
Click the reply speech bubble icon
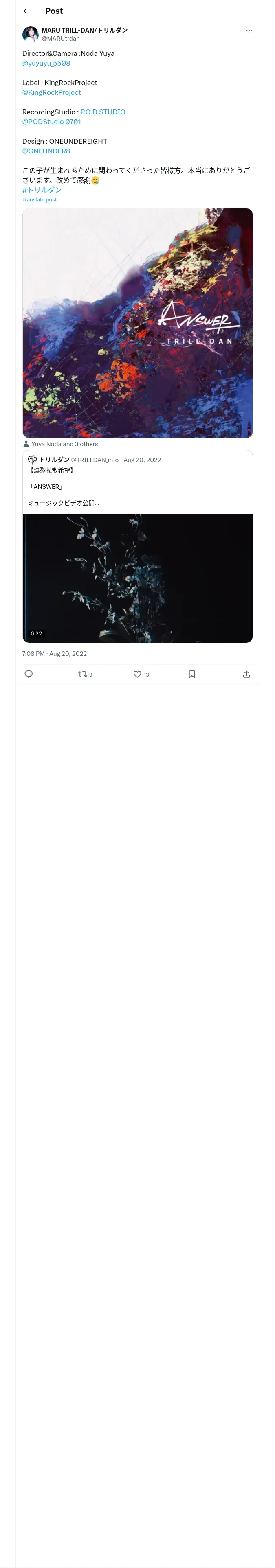coord(29,674)
